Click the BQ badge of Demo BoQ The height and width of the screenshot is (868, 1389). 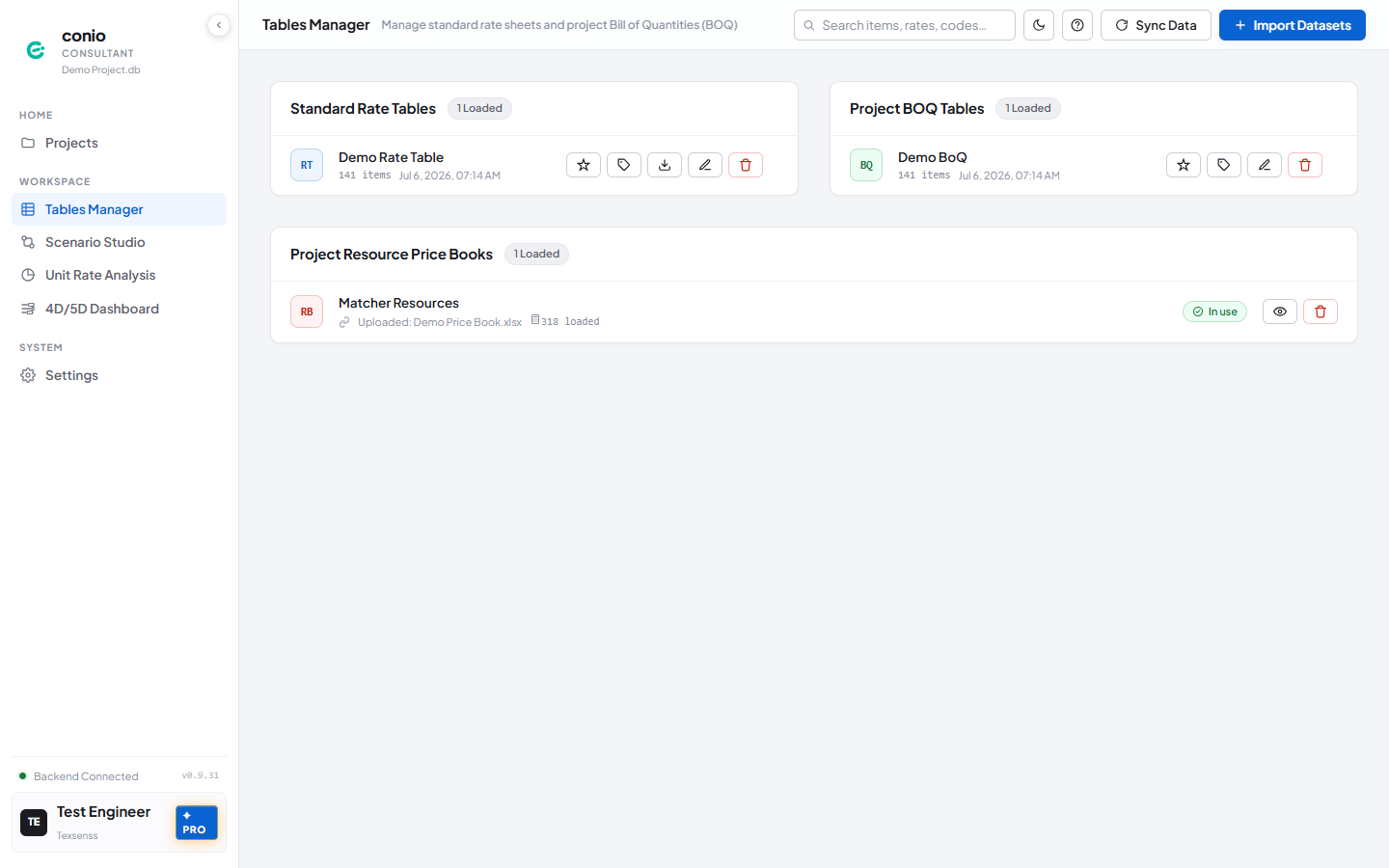[866, 165]
